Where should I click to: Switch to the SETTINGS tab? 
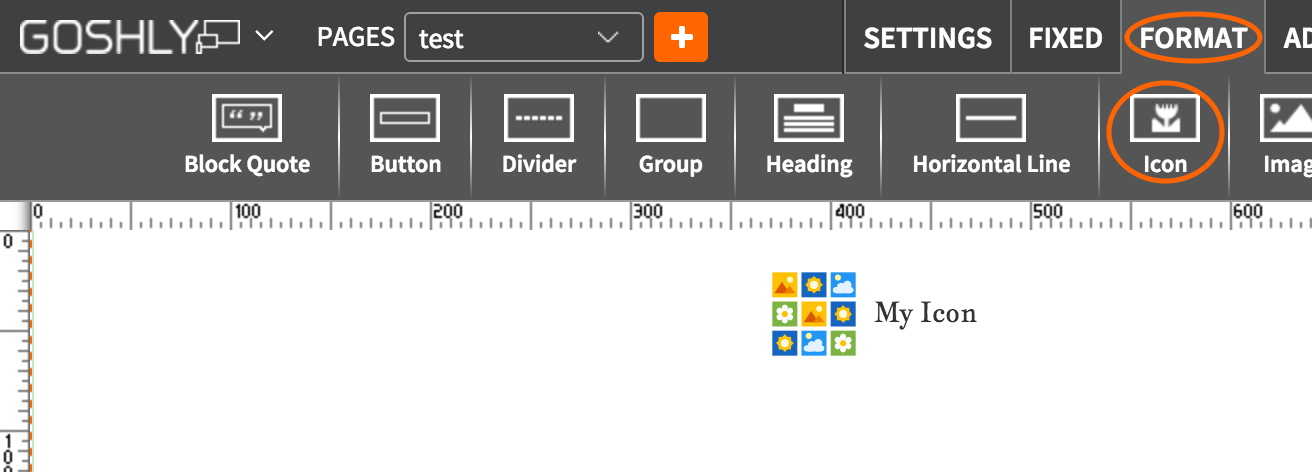(x=927, y=38)
